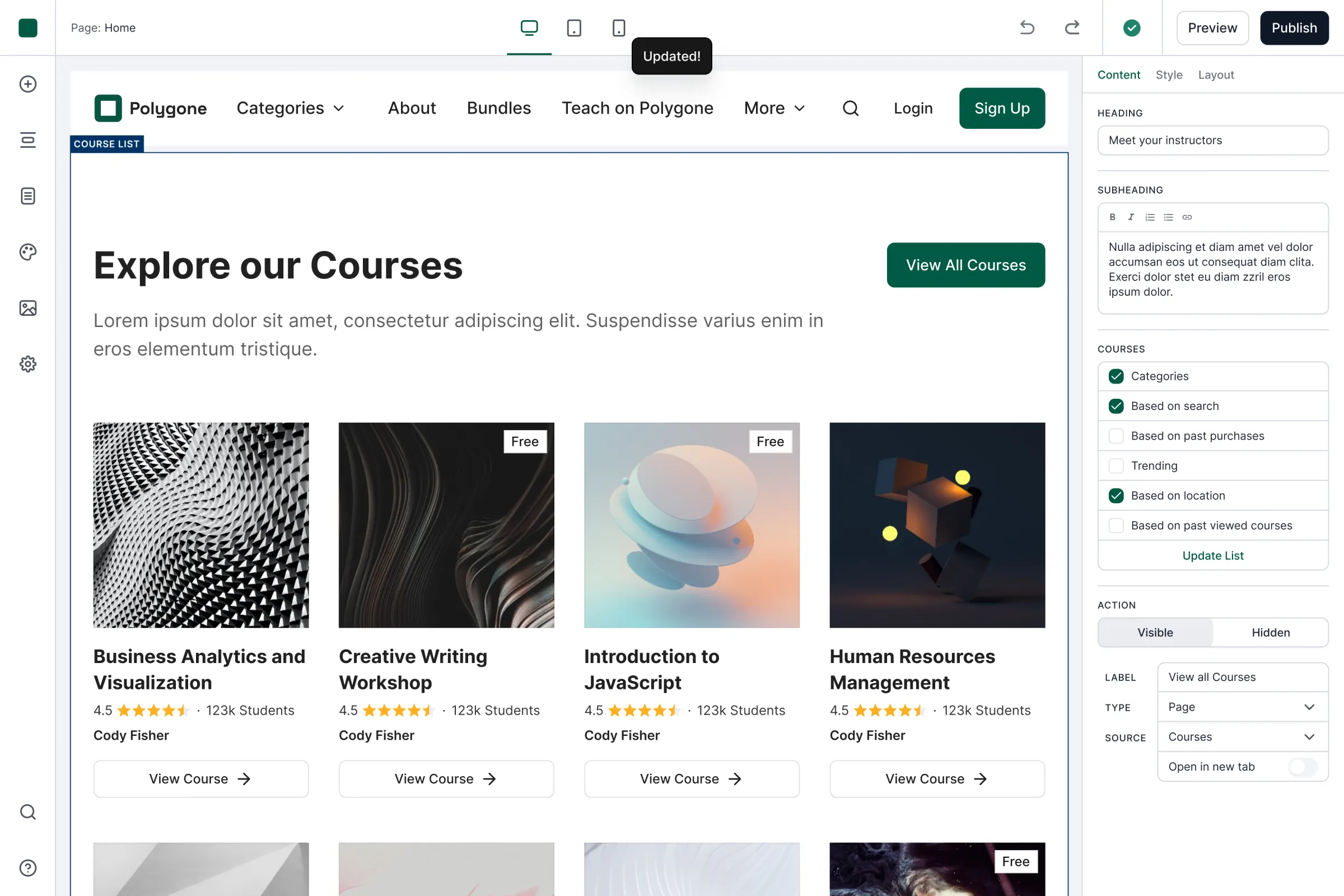Open the Source dropdown showing Courses
This screenshot has width=1344, height=896.
[1242, 736]
